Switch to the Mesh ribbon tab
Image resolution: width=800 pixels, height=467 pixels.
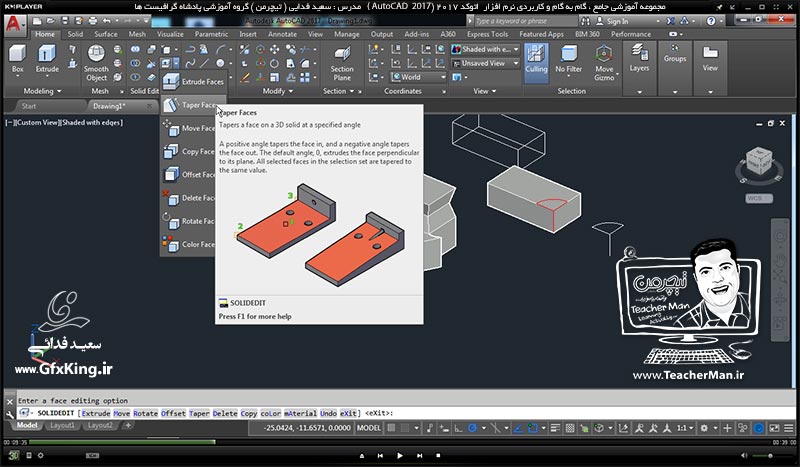[137, 34]
